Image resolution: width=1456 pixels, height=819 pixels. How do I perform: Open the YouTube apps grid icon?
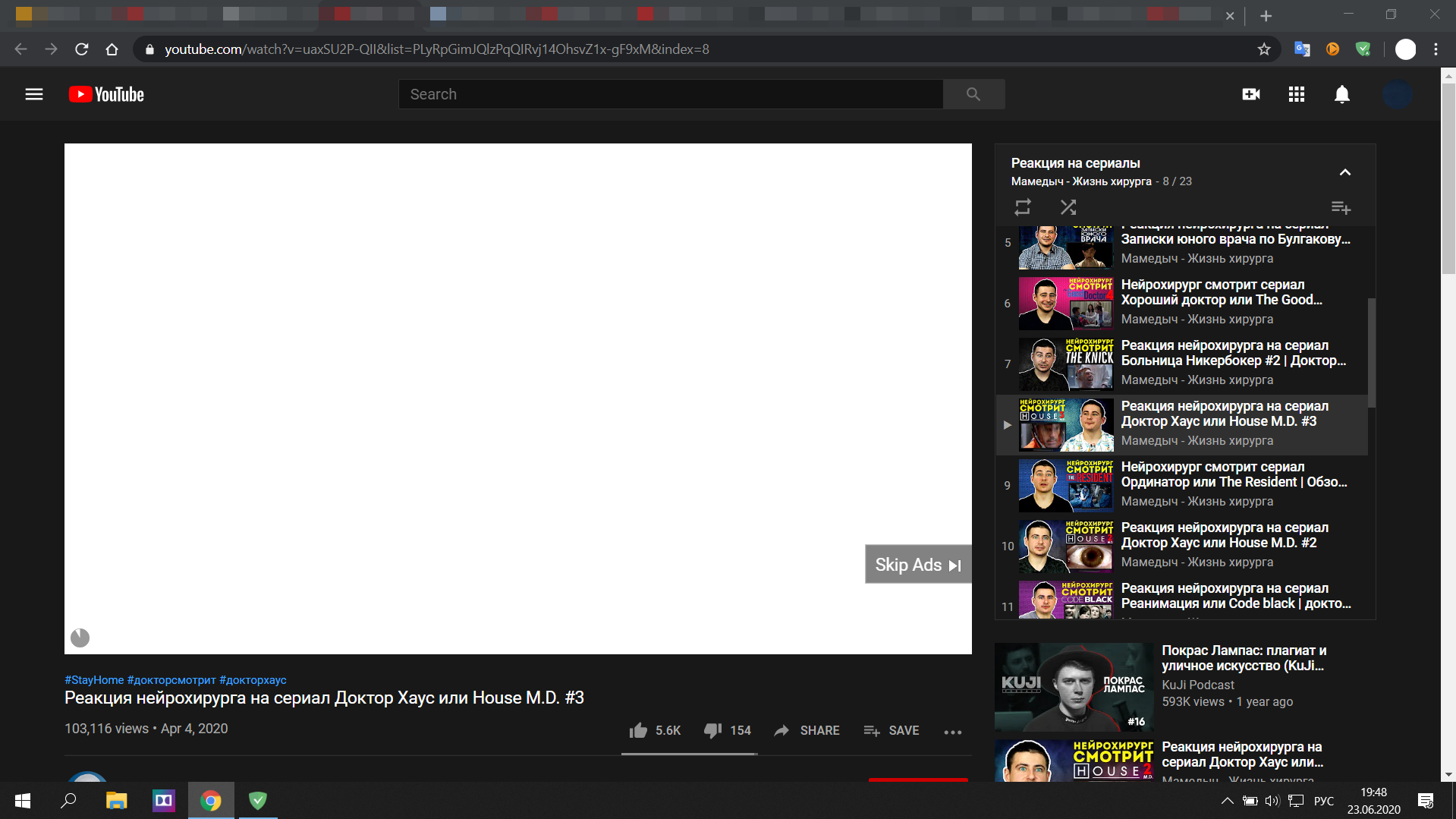pyautogui.click(x=1297, y=94)
